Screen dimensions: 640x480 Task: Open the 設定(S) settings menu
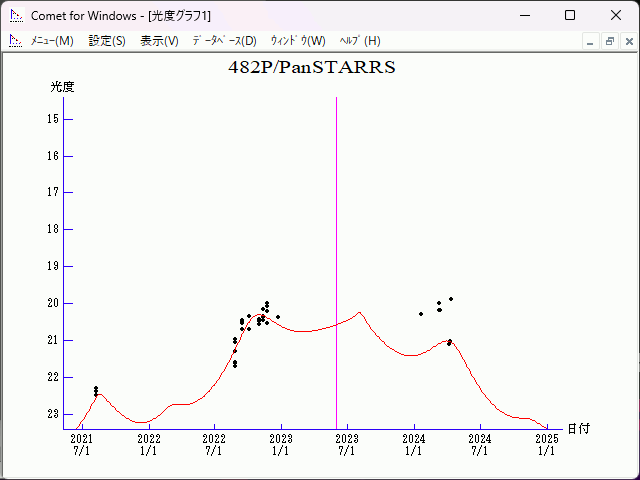pos(107,41)
